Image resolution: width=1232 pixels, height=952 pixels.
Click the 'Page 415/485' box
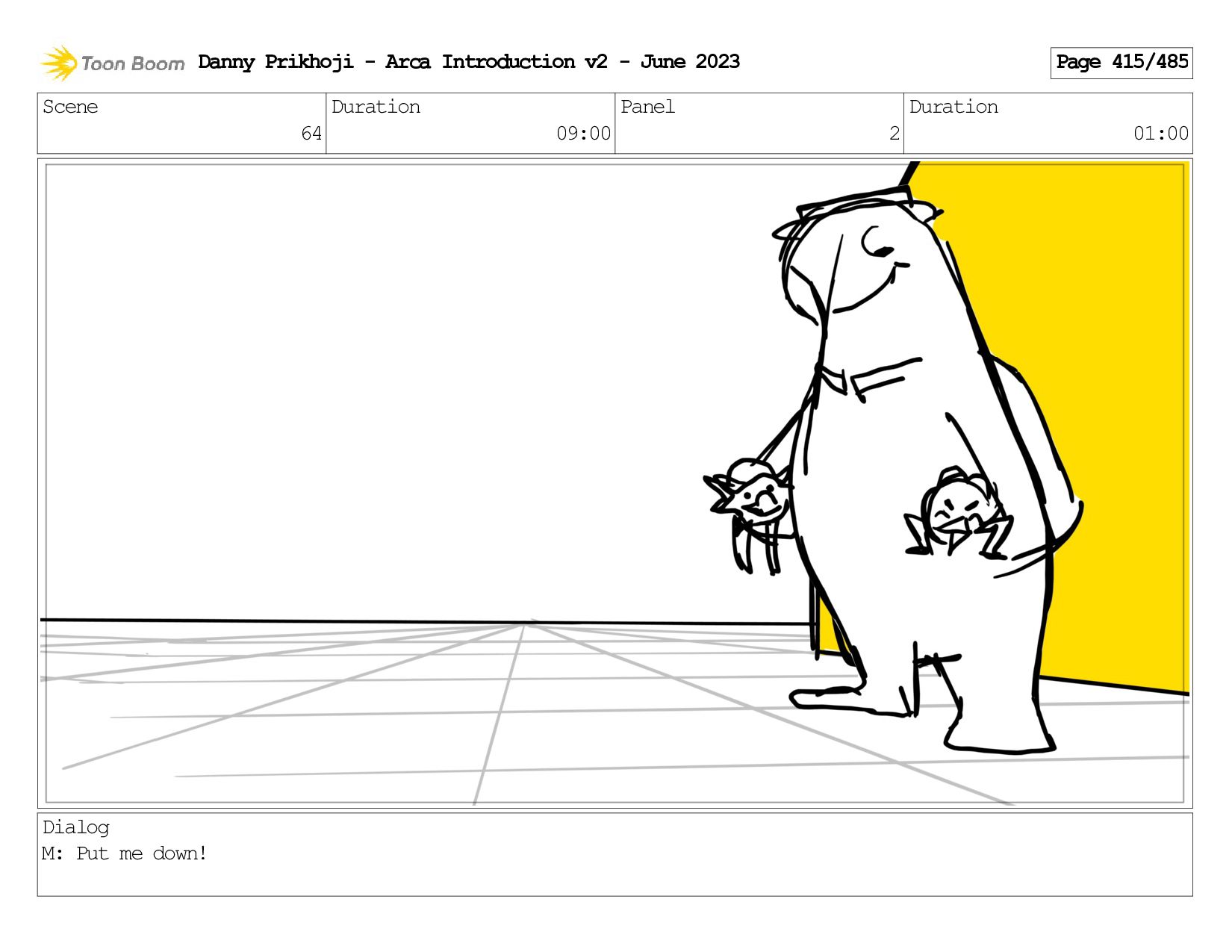1121,63
